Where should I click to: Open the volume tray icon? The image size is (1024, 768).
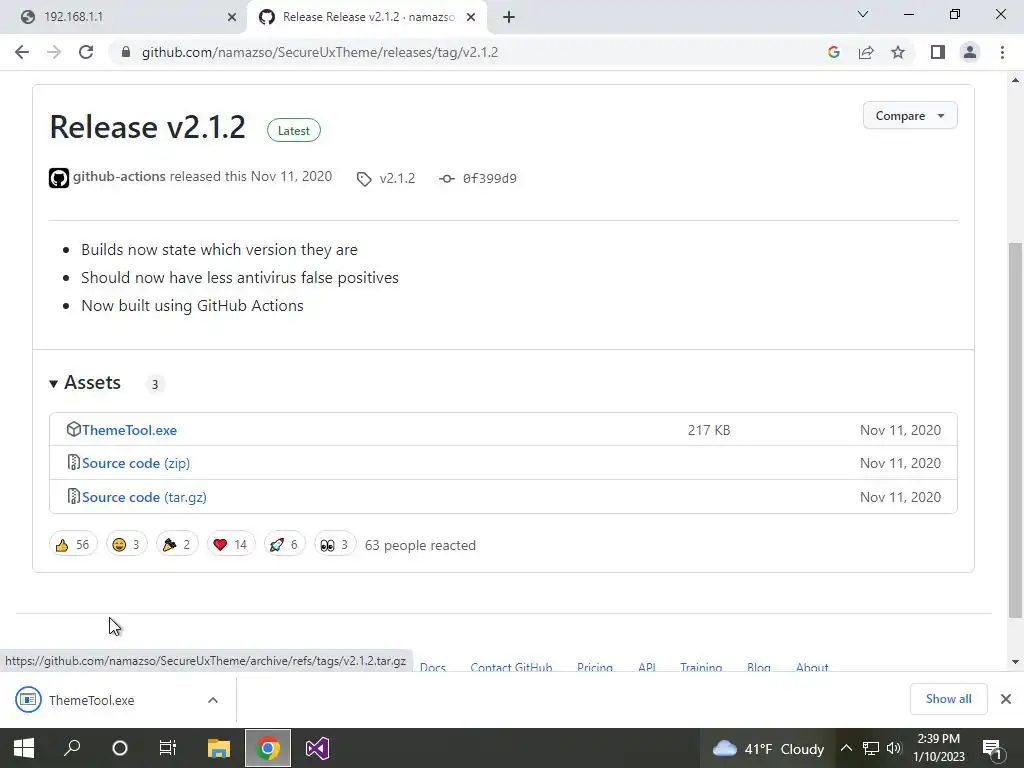pos(894,748)
